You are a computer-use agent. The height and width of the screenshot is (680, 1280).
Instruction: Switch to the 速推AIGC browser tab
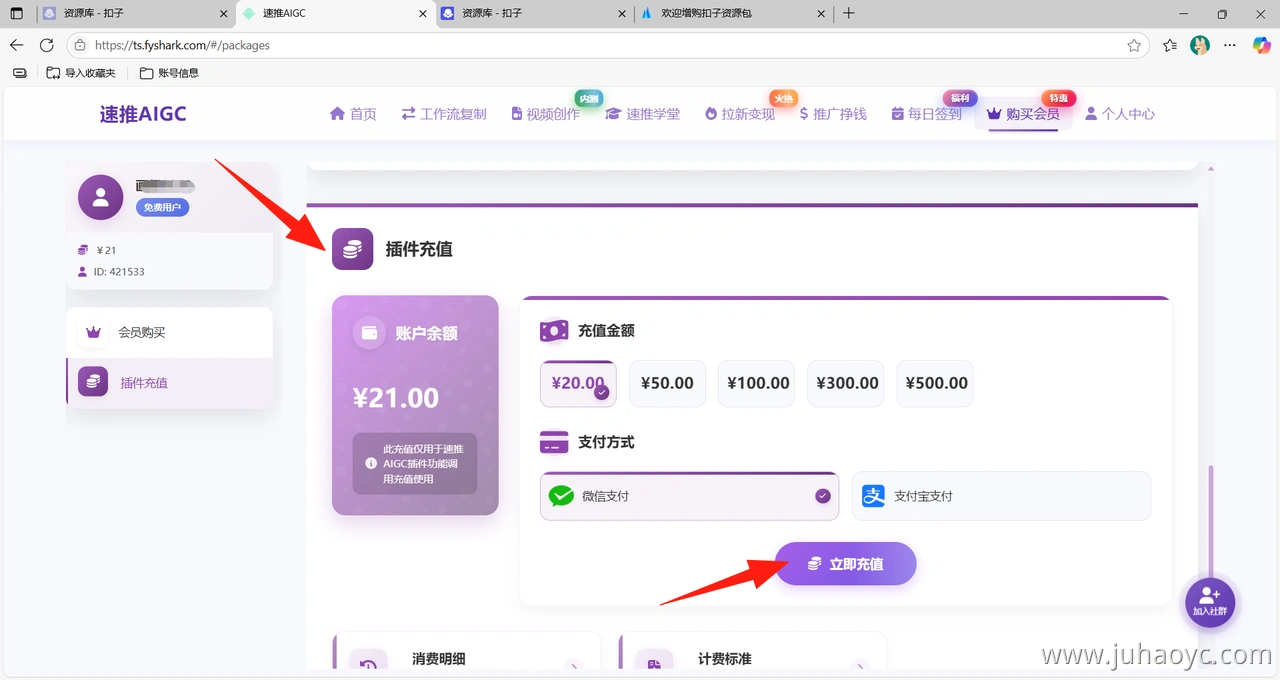point(334,14)
